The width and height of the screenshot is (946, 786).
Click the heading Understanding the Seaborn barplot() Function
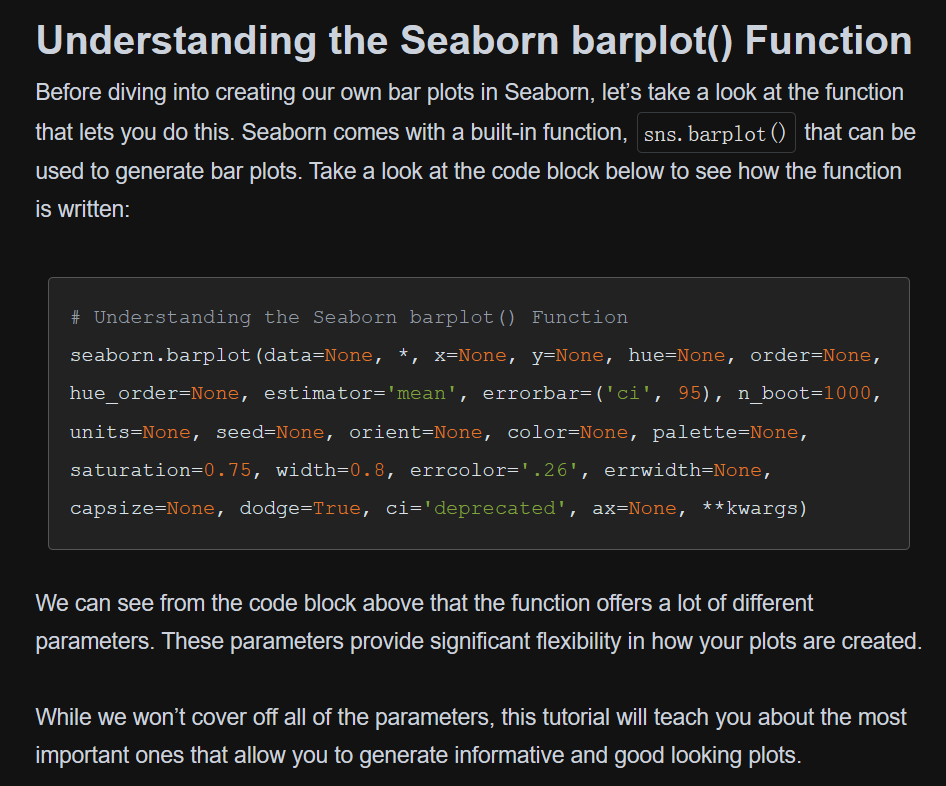pos(473,40)
